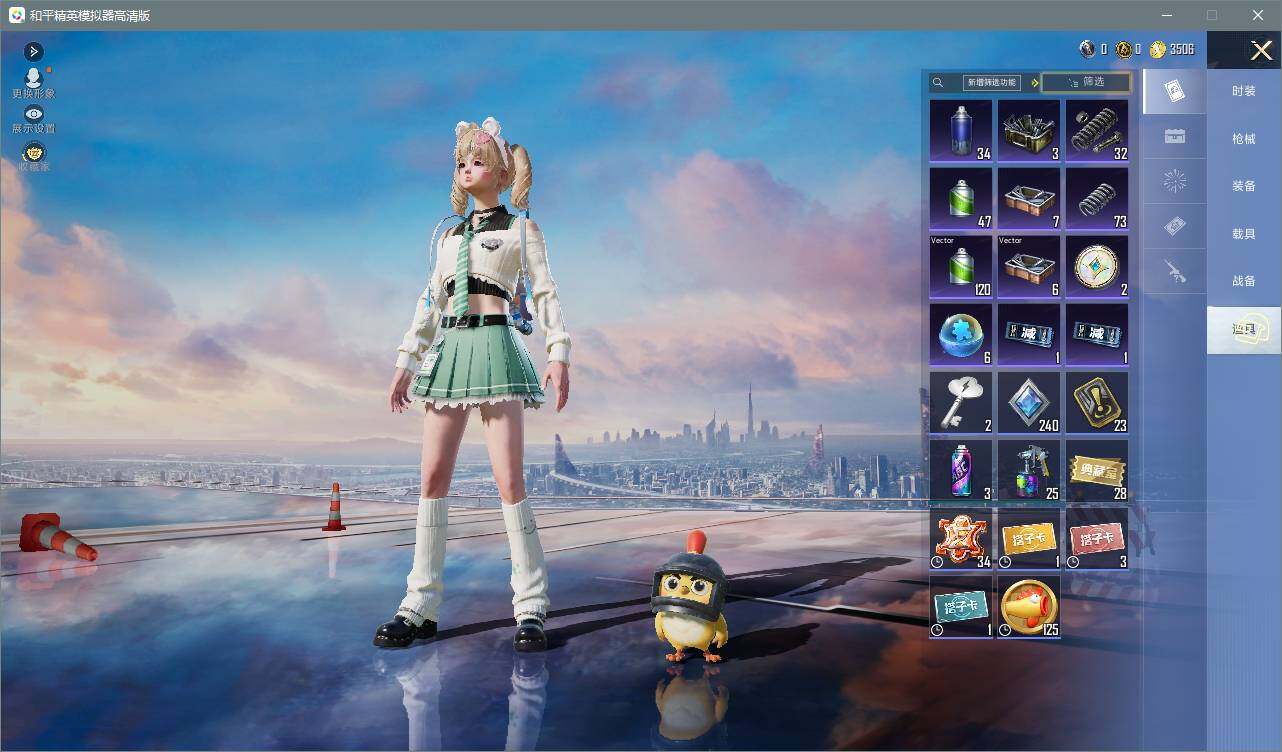
Task: Select the yellow 搭子卡 card
Action: (1029, 539)
